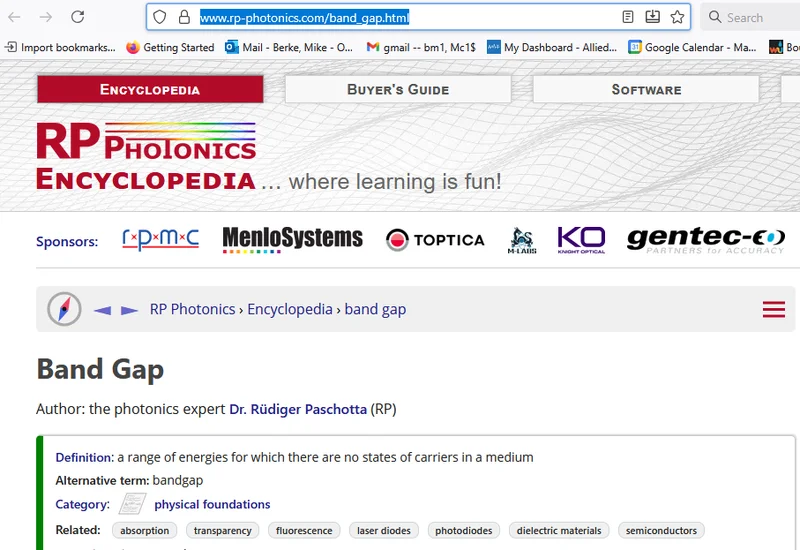Open related term semiconductors

tap(661, 531)
